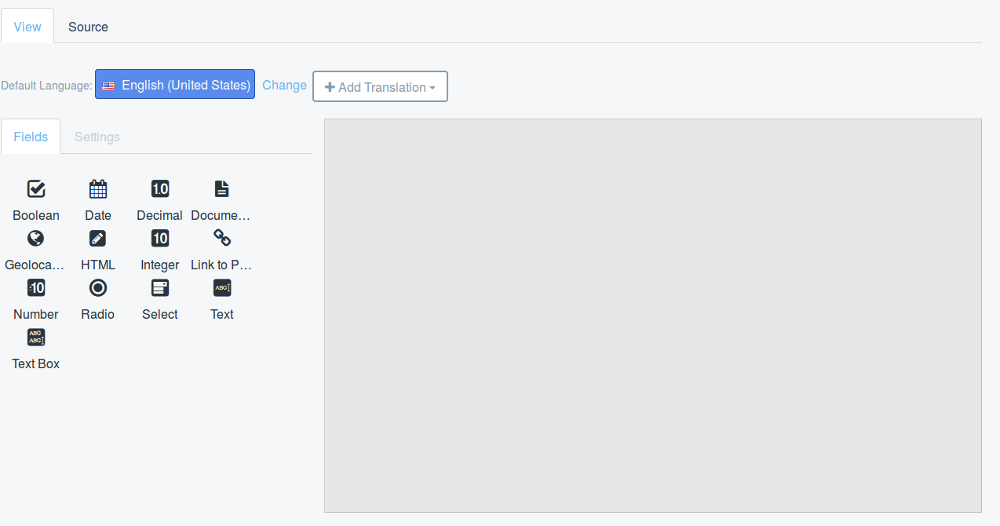
Task: Open the Add Translation dropdown
Action: click(x=380, y=87)
